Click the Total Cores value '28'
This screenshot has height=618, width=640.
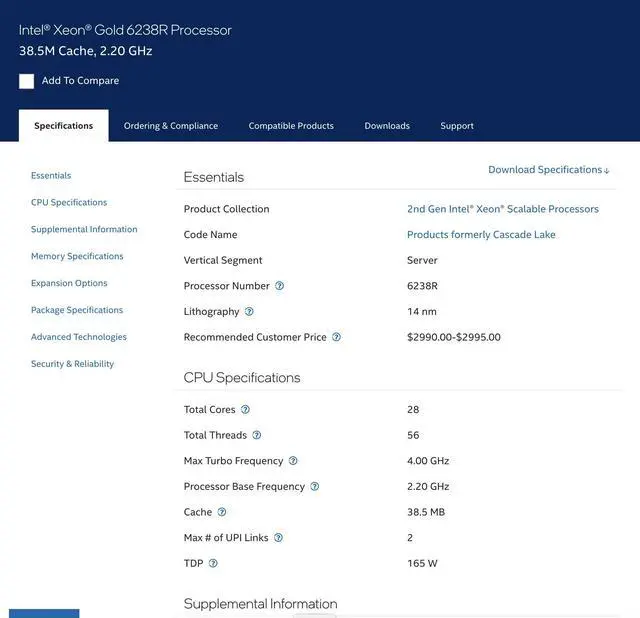pos(413,409)
